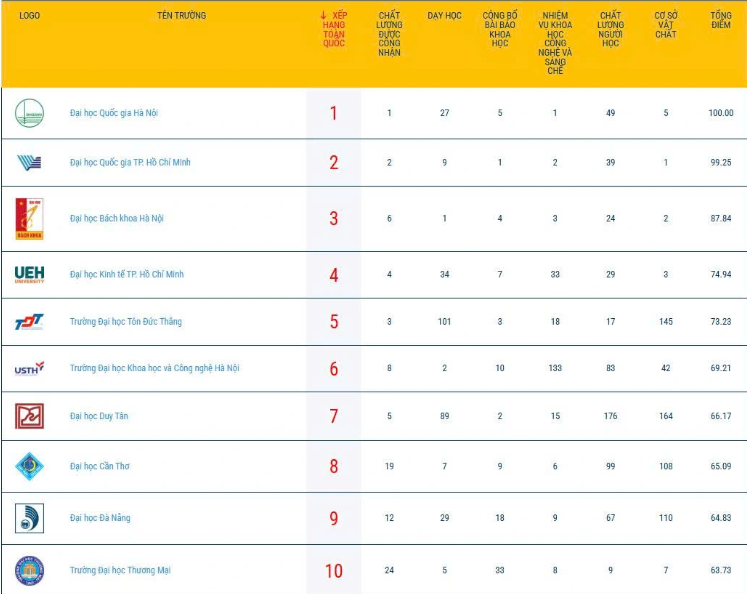The image size is (747, 594).
Task: Open Đại học Duy Tân link
Action: [99, 416]
